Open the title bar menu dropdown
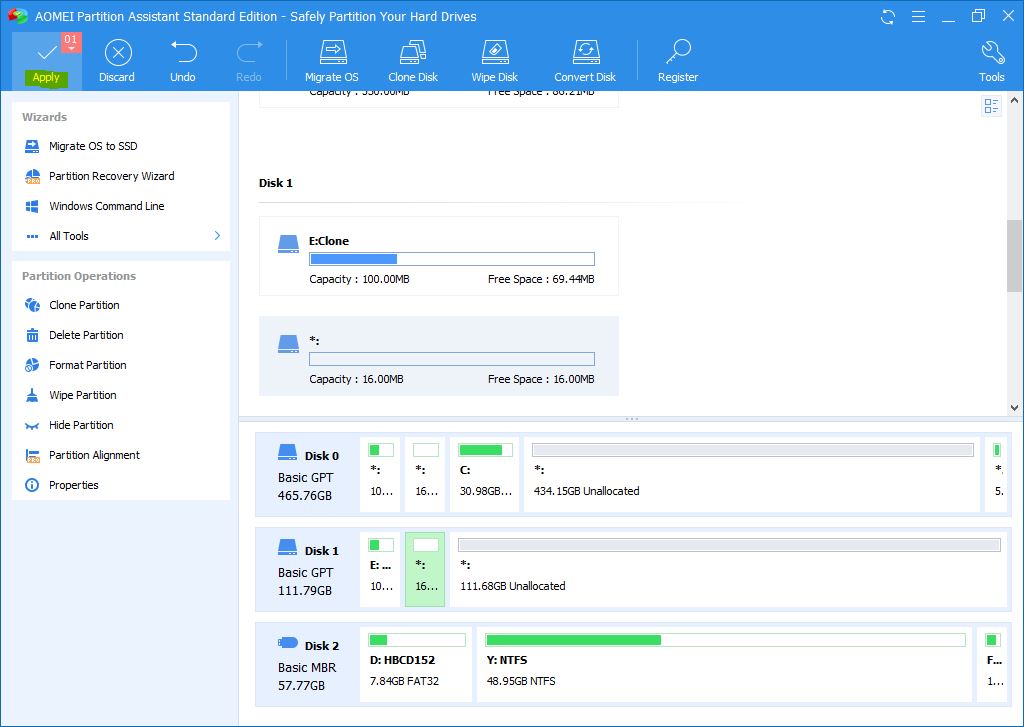This screenshot has height=727, width=1024. point(915,16)
